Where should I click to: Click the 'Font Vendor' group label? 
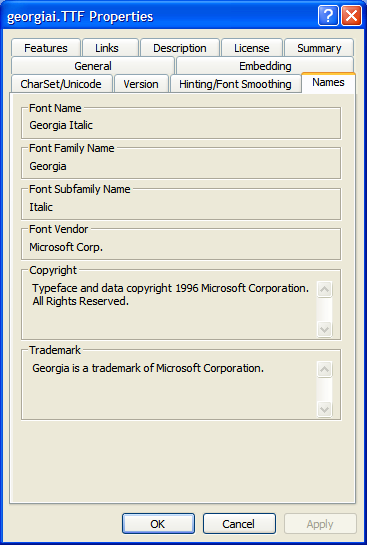point(58,229)
